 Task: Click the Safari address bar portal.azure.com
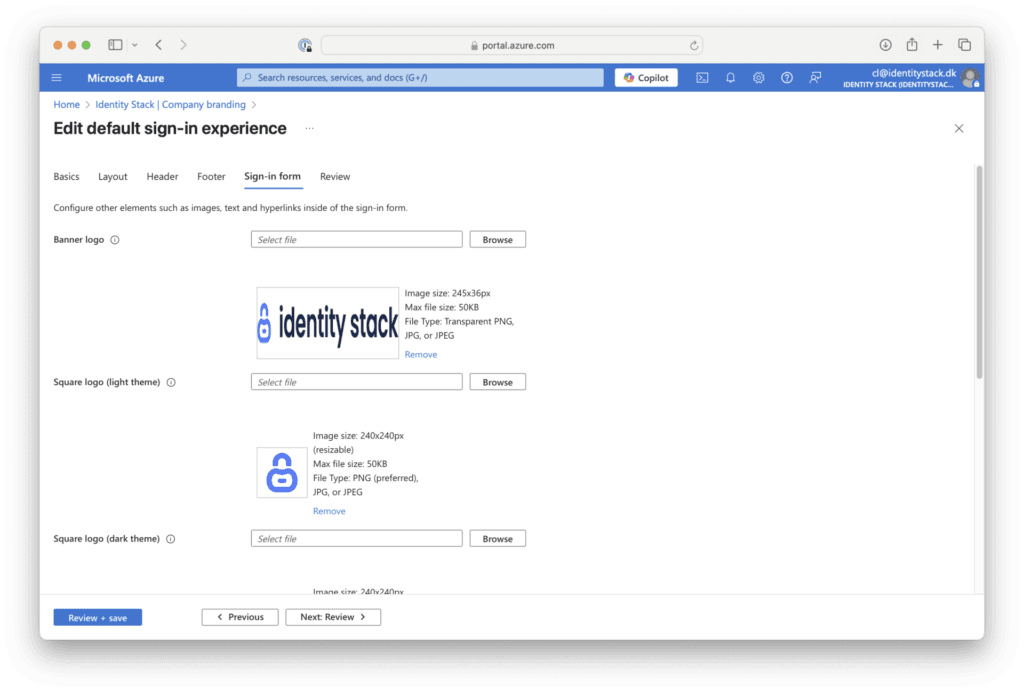click(x=512, y=45)
